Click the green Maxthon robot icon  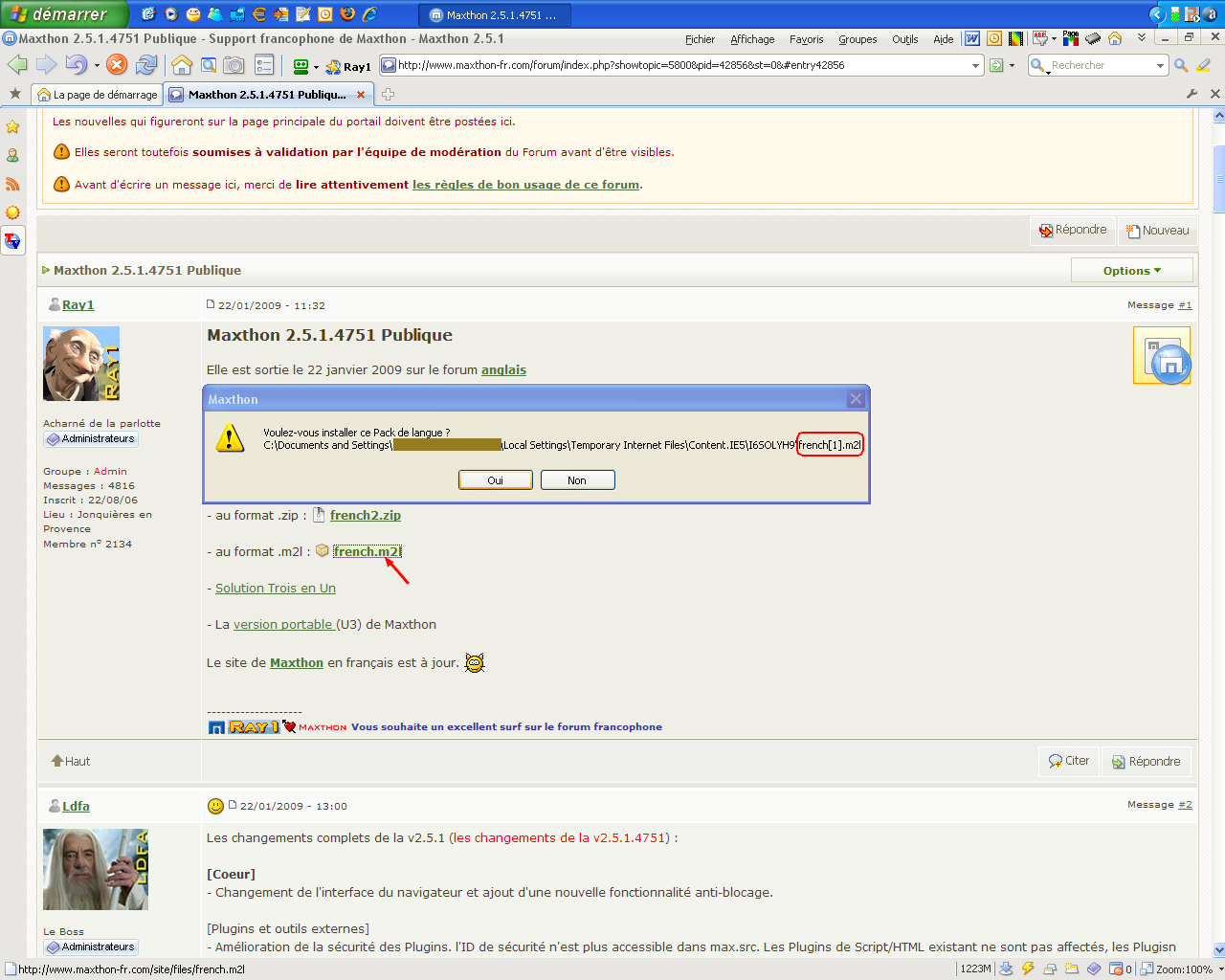(301, 66)
